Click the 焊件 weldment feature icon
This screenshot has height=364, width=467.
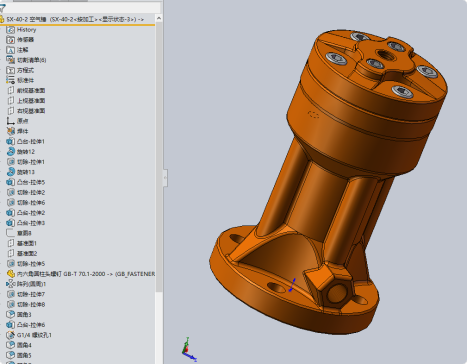[x=11, y=131]
